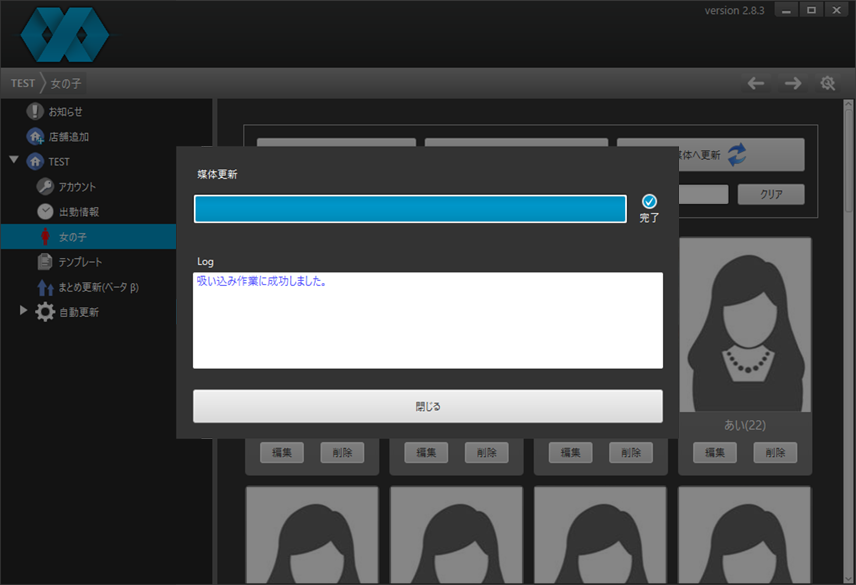The image size is (856, 585).
Task: Expand the 自動更新 tree node arrow
Action: (23, 310)
